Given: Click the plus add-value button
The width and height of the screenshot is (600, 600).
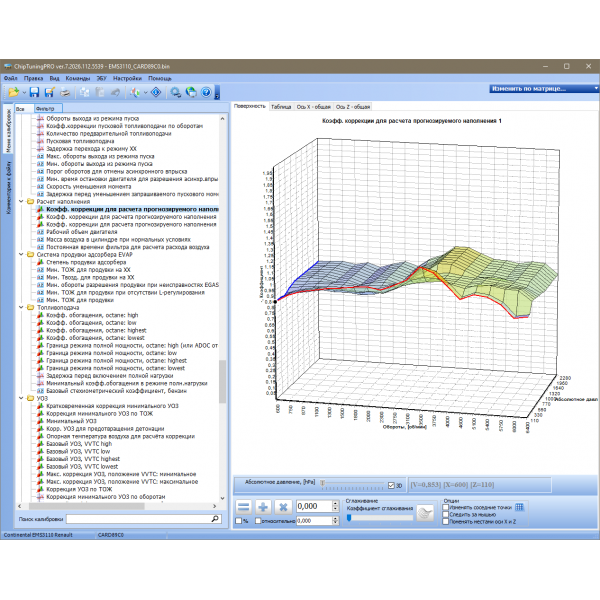Looking at the screenshot, I should 262,508.
